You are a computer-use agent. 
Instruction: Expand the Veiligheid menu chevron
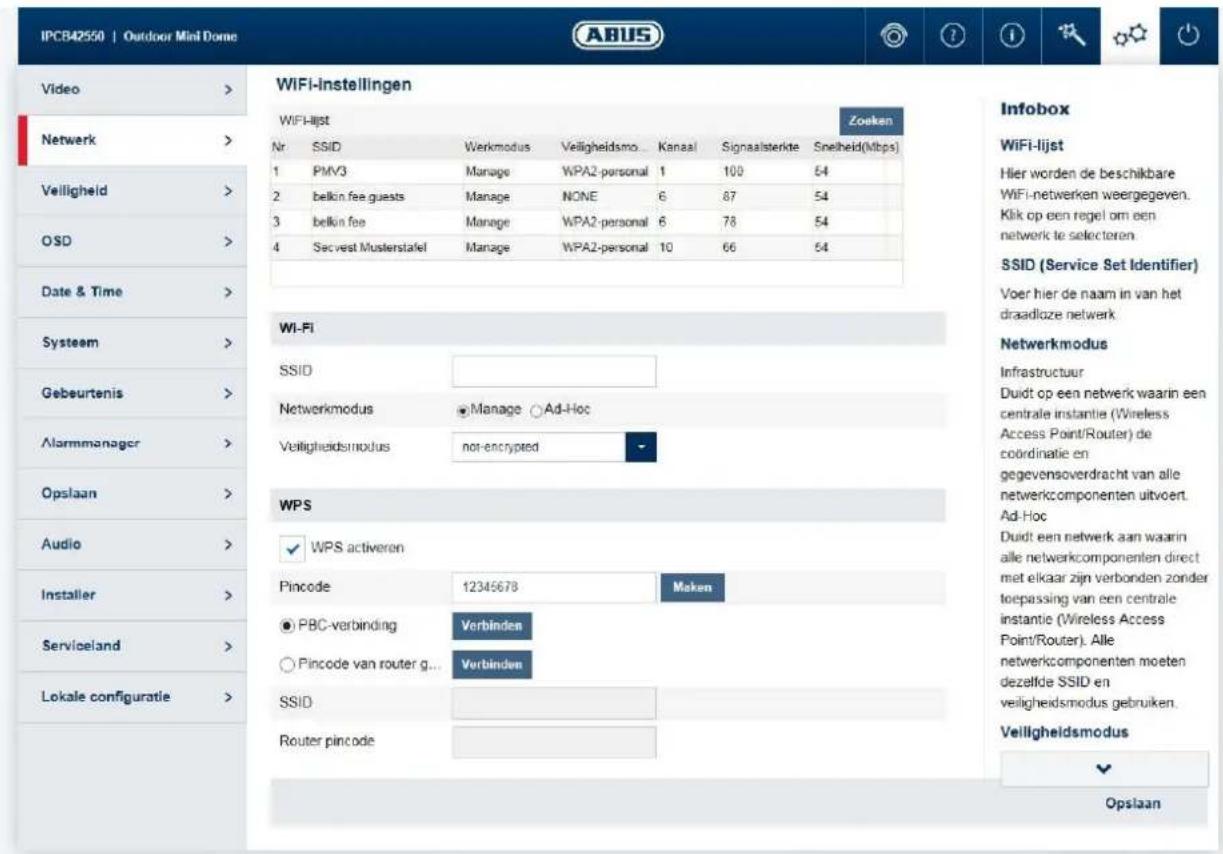tap(228, 189)
